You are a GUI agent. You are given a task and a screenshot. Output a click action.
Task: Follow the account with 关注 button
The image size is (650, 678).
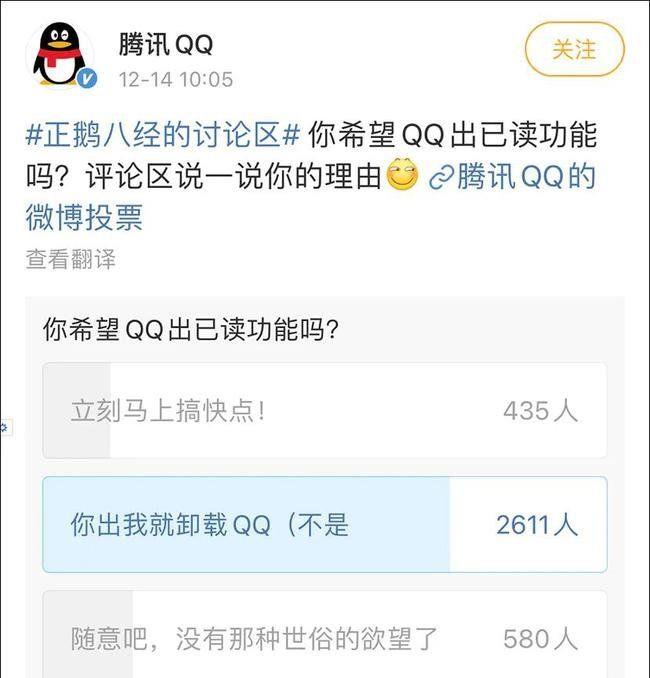click(x=574, y=49)
